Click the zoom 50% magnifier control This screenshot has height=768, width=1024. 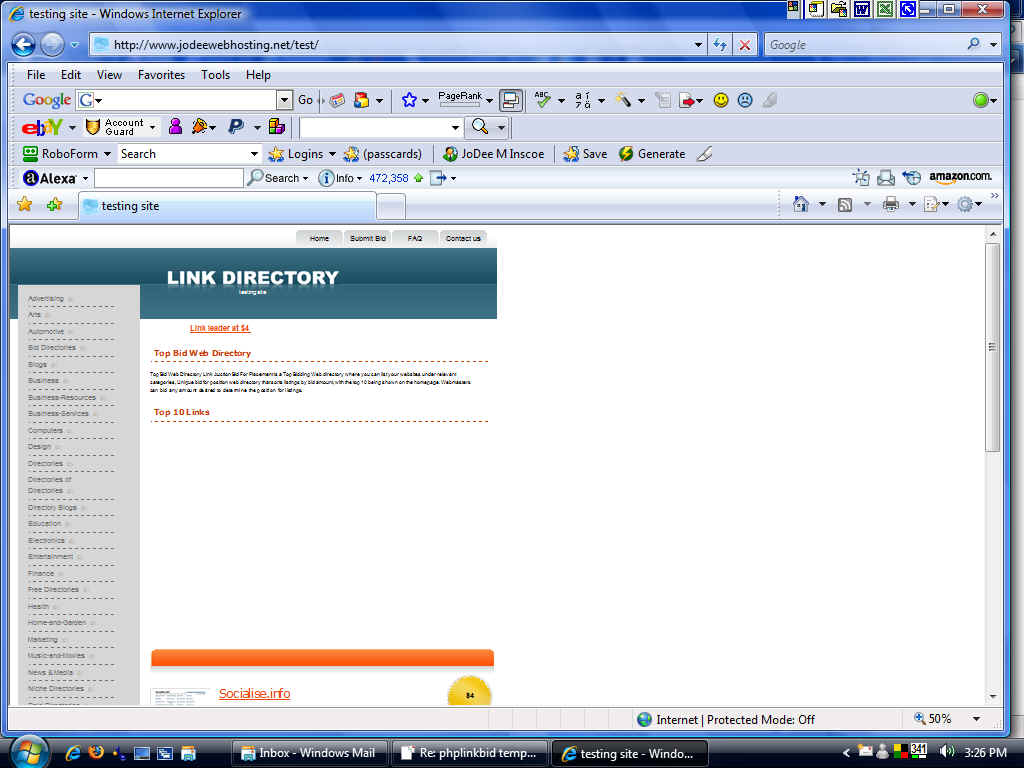point(933,719)
